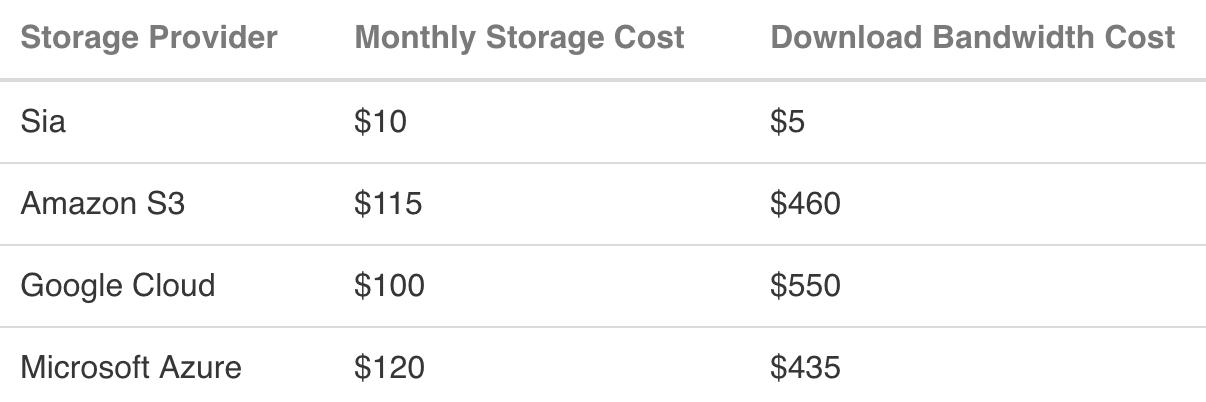Click the word Provider in the header
1206x402 pixels.
(213, 38)
